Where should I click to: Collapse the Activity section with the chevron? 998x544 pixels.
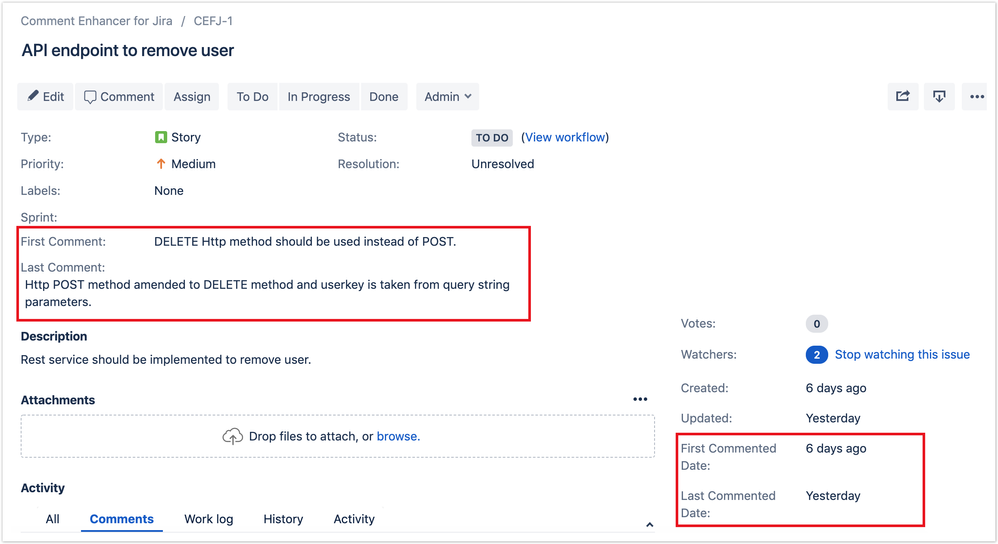tap(649, 524)
